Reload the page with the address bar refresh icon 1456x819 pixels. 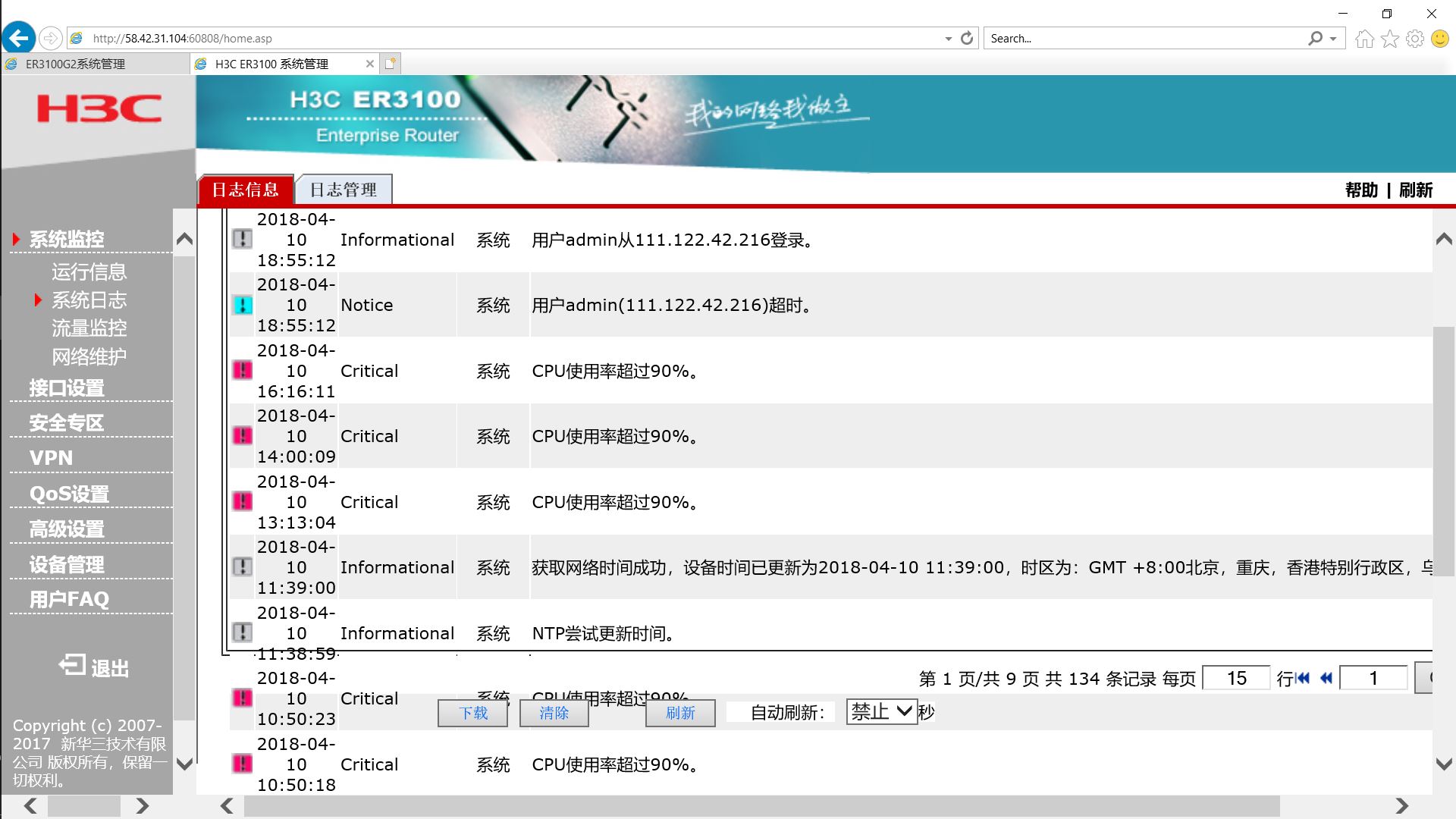tap(966, 38)
